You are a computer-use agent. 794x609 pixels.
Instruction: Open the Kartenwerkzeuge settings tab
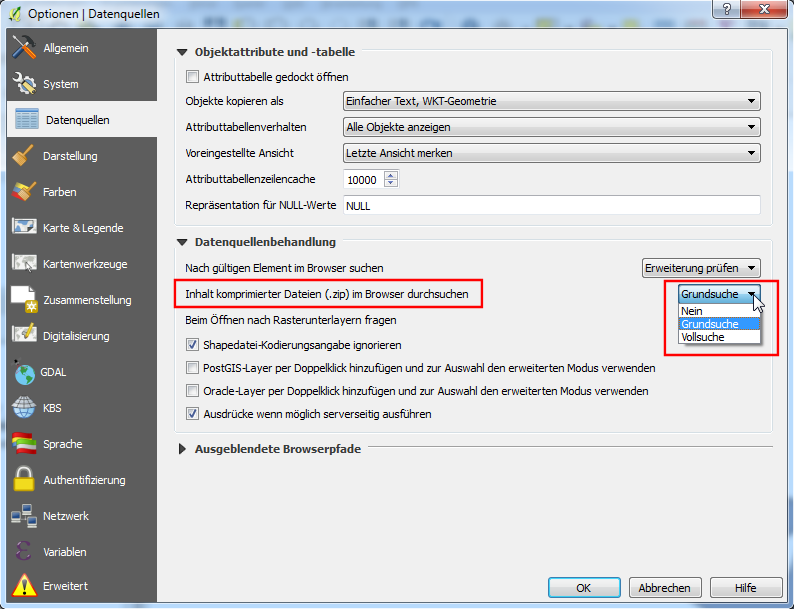82,264
